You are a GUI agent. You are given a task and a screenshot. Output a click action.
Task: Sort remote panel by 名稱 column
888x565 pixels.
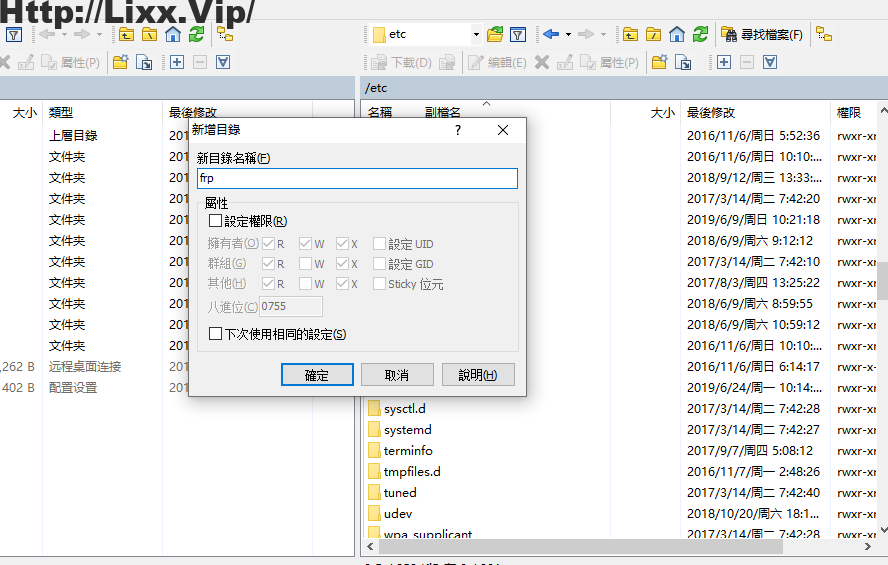click(380, 112)
